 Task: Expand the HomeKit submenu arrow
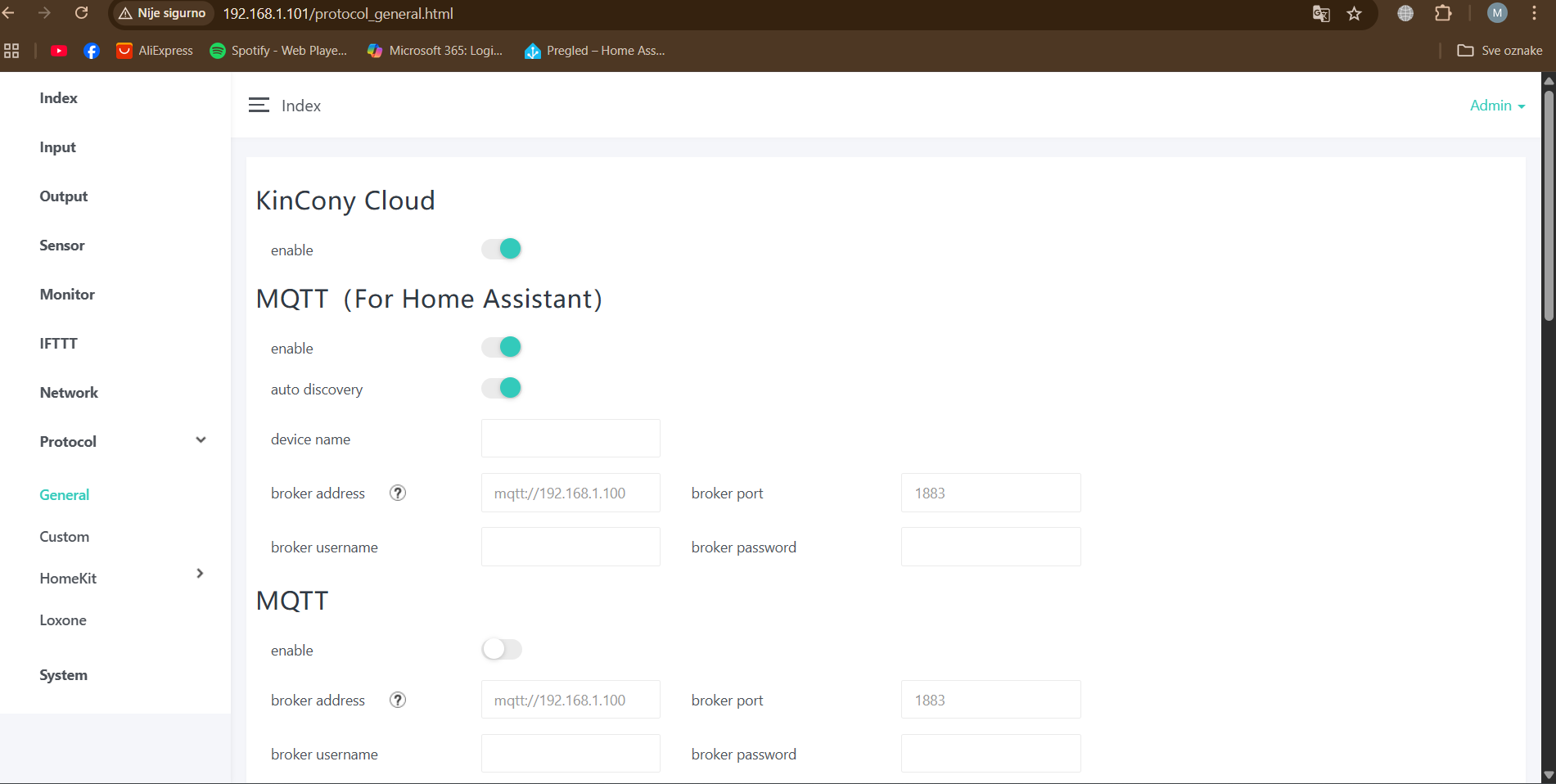pos(200,574)
